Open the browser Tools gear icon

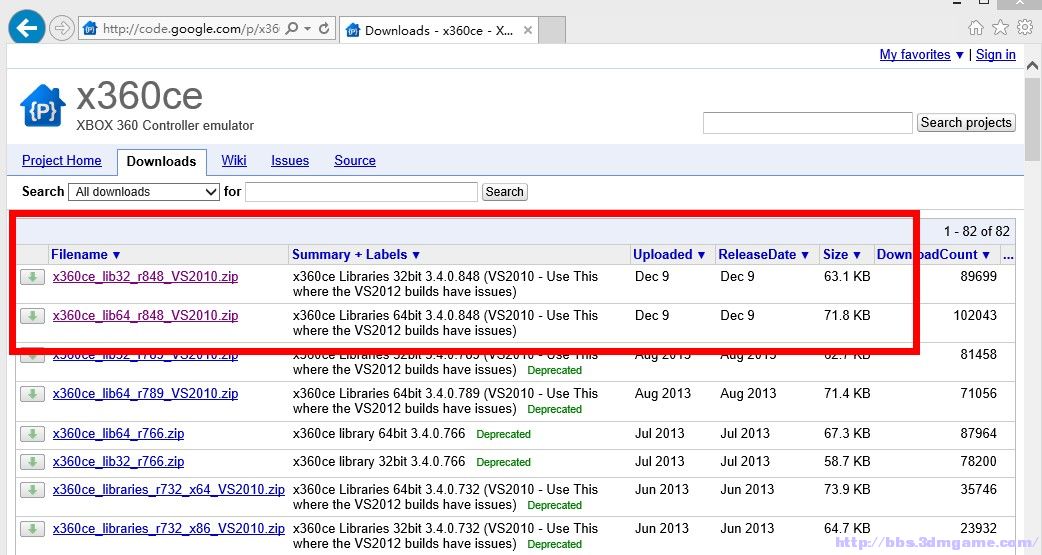(x=1025, y=27)
